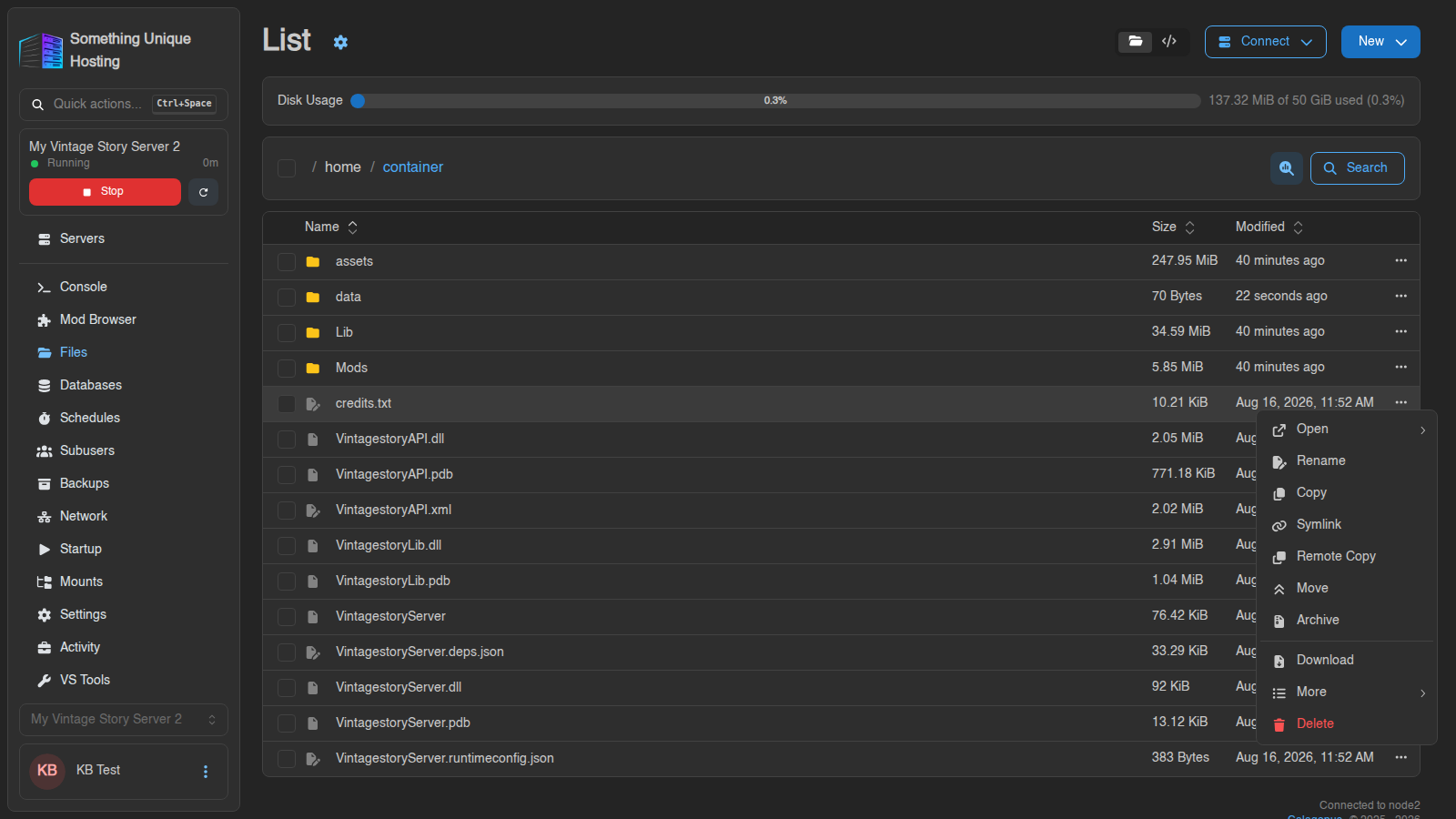Stop the running server
Image resolution: width=1456 pixels, height=819 pixels.
pos(105,192)
